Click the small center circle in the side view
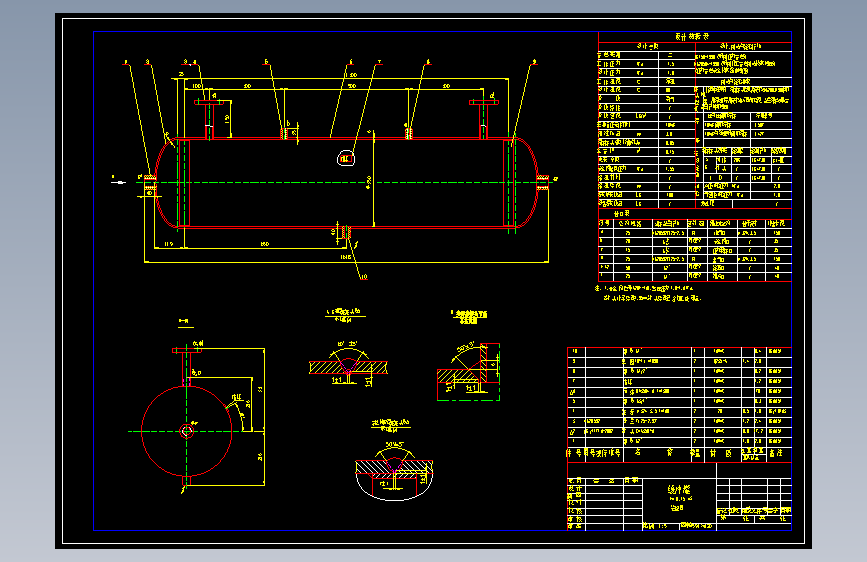Screen dimensions: 867x562 [187, 431]
